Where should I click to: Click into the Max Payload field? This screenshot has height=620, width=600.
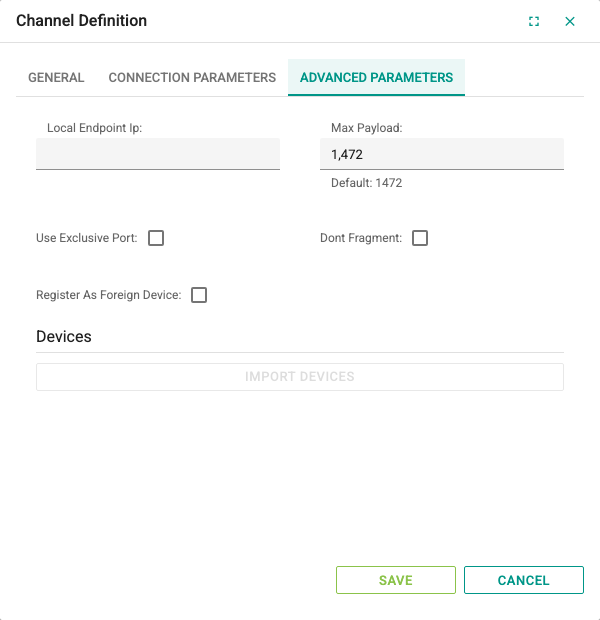point(442,154)
